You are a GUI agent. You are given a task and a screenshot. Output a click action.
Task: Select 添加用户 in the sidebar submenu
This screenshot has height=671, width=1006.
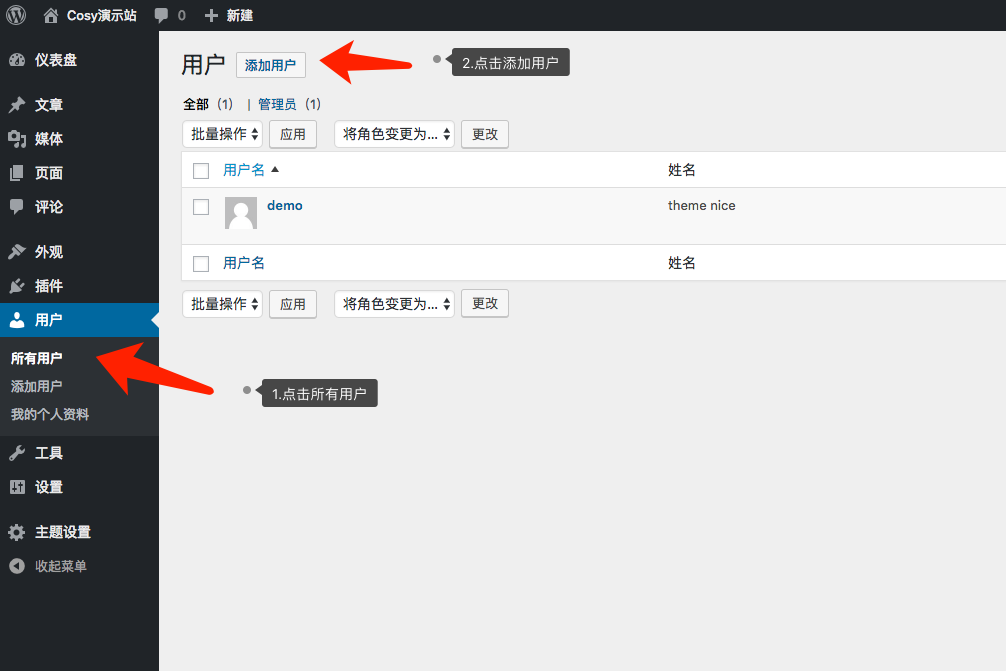coord(37,386)
